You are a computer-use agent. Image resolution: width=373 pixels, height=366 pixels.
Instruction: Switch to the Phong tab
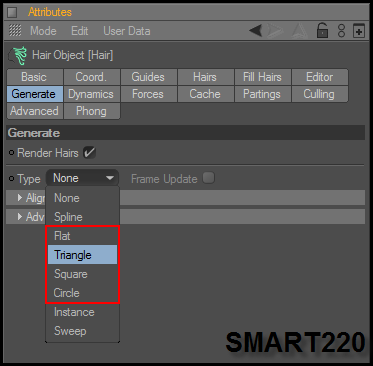(x=92, y=111)
